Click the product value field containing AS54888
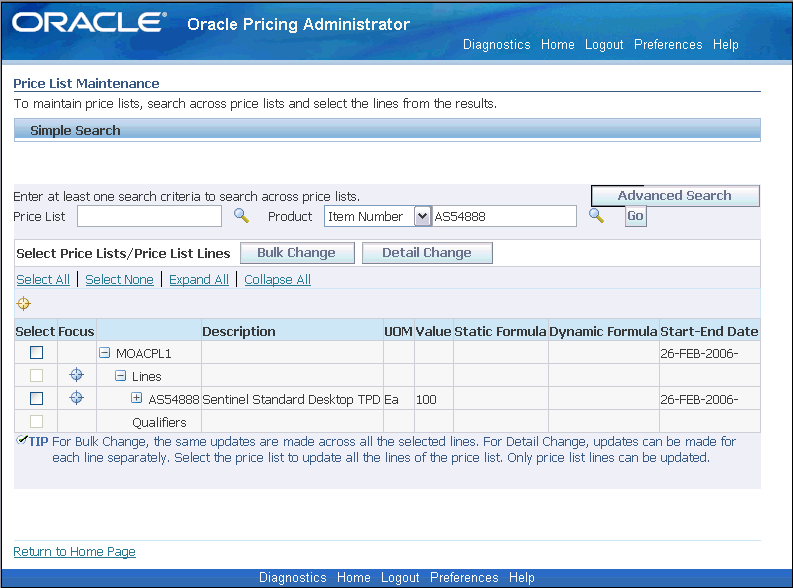This screenshot has width=793, height=588. [504, 216]
